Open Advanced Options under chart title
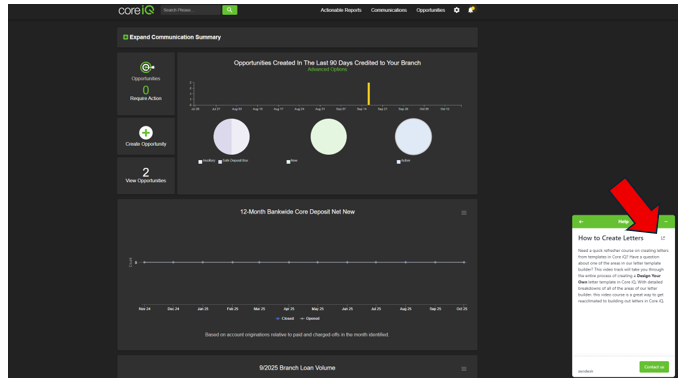This screenshot has height=383, width=683. pyautogui.click(x=327, y=69)
